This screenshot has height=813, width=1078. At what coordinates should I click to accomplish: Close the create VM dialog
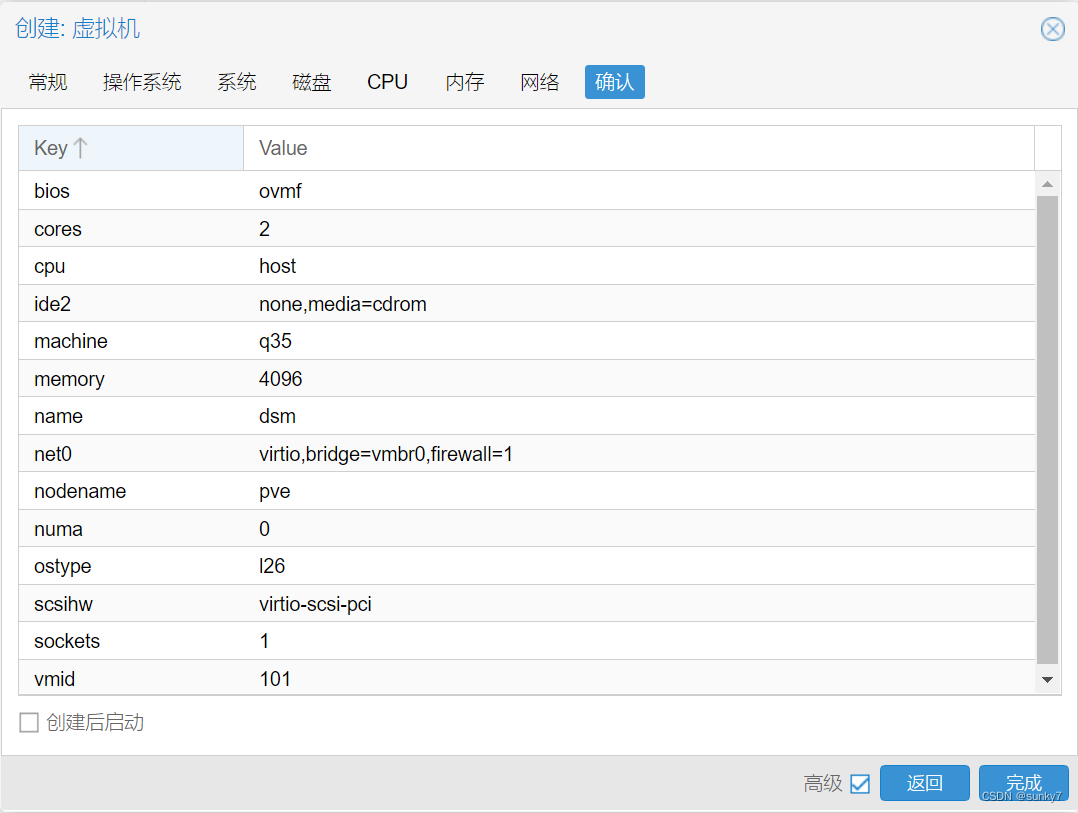(x=1053, y=29)
